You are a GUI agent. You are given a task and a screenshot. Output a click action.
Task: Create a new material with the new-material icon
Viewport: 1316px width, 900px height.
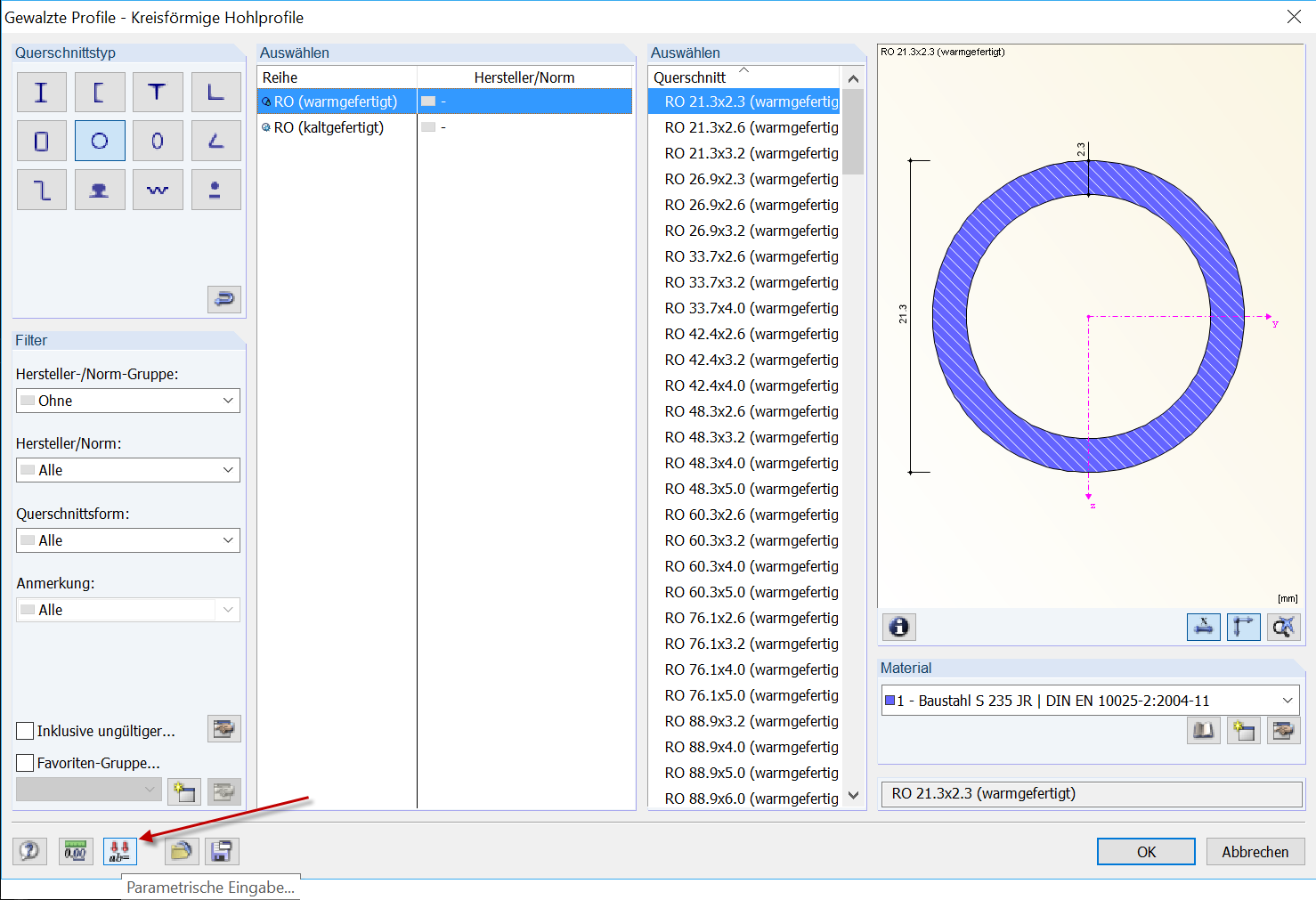point(1243,730)
